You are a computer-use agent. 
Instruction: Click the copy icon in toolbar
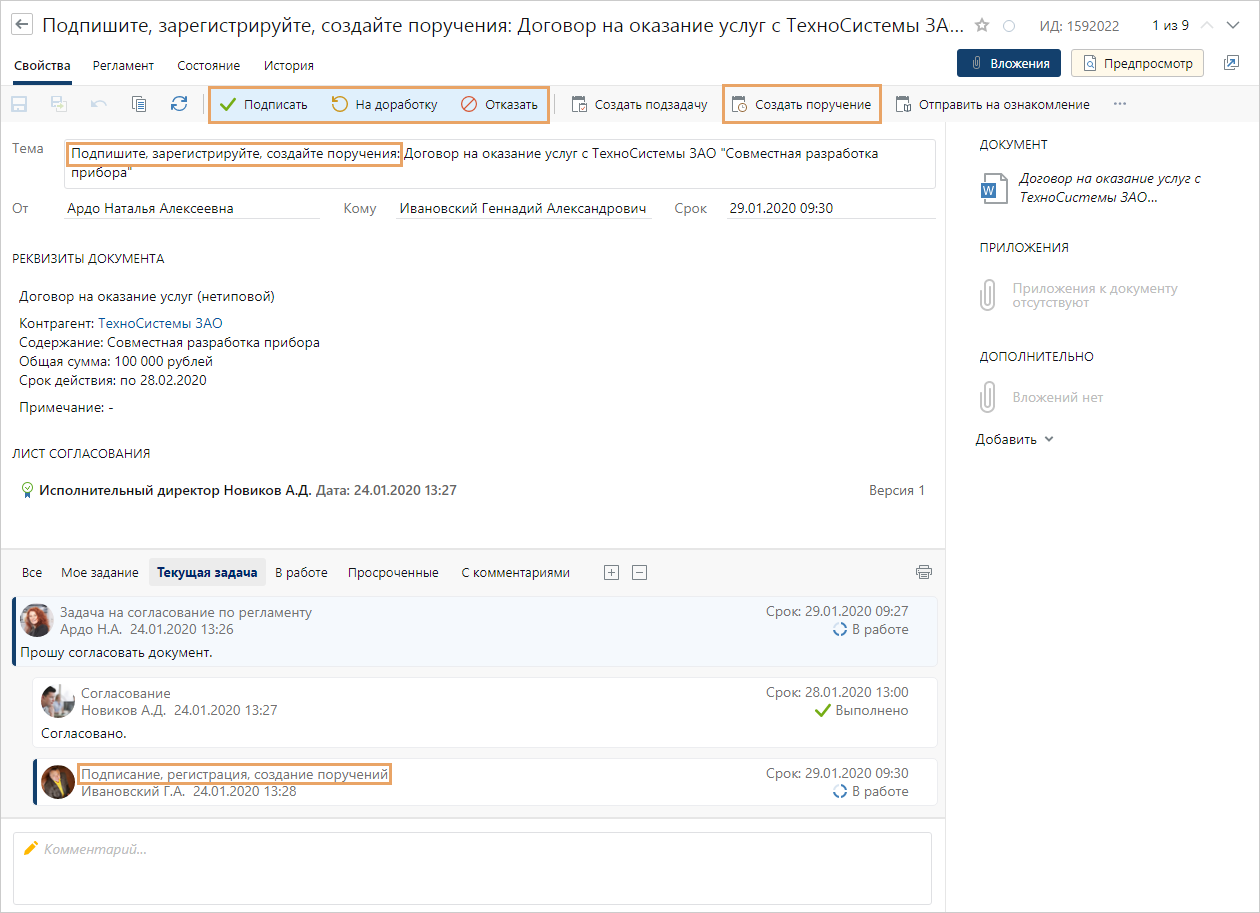(x=139, y=104)
